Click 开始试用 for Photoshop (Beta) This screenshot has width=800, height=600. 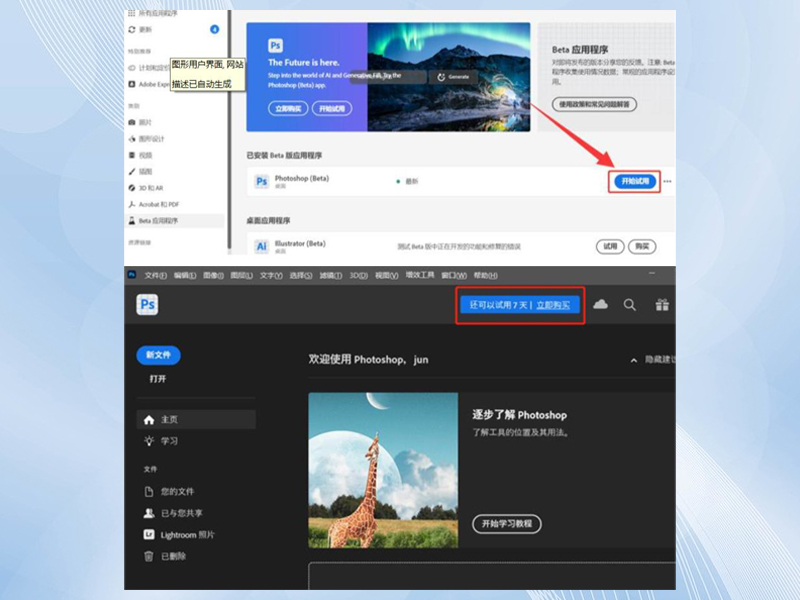click(634, 182)
